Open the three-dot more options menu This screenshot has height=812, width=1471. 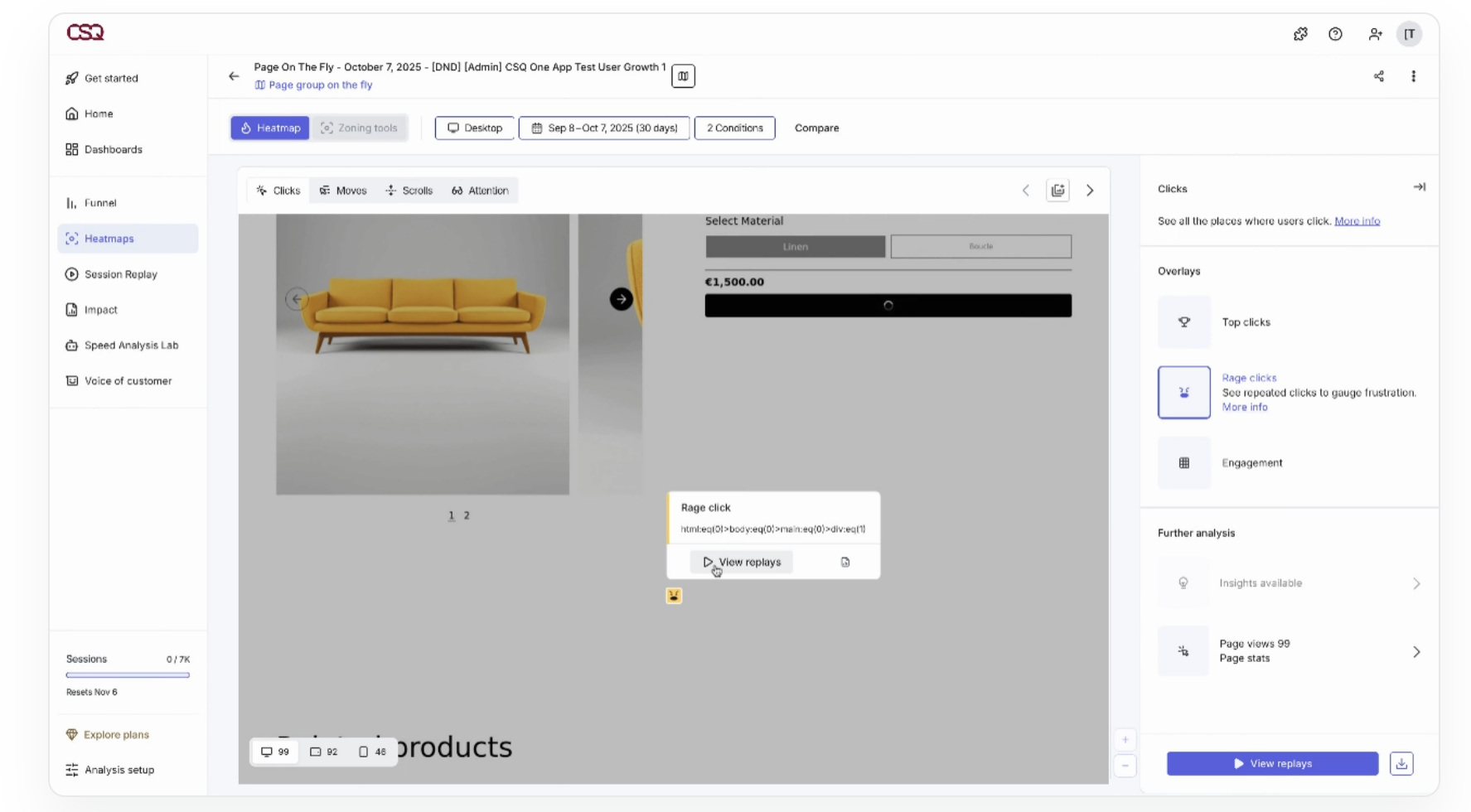click(1413, 76)
